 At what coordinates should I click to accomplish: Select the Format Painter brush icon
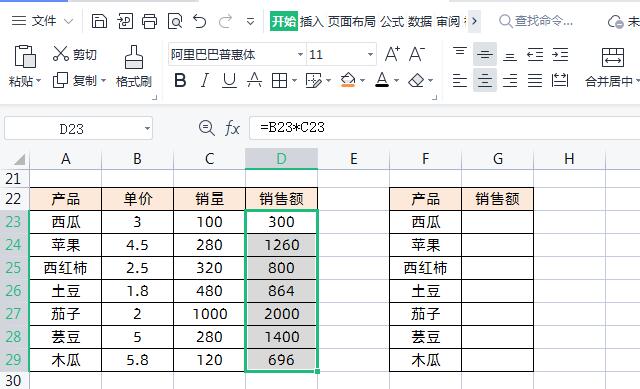point(134,57)
